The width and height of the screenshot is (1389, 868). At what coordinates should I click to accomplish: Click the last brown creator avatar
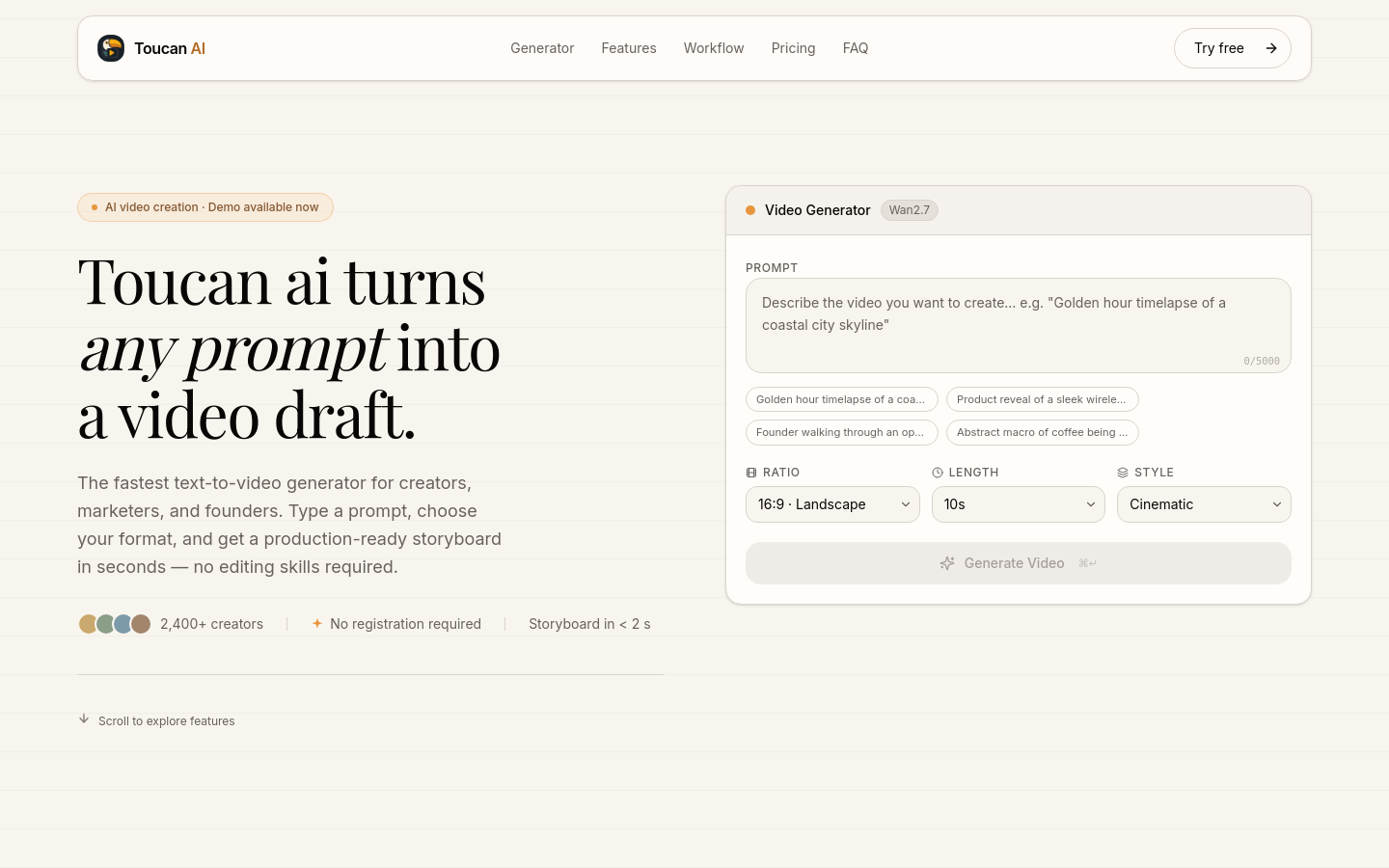[x=141, y=624]
